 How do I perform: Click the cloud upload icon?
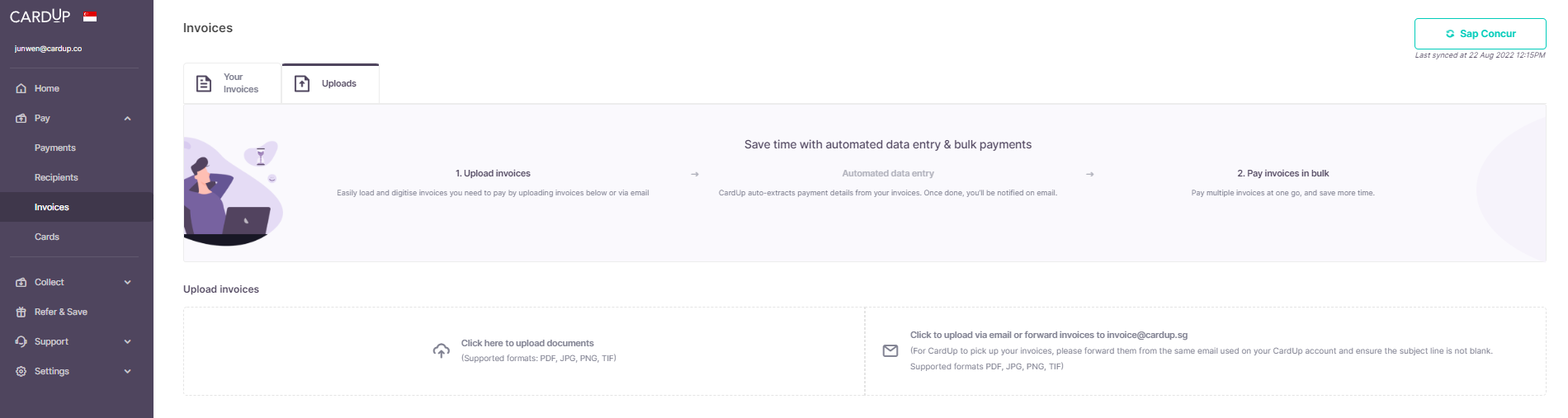(442, 351)
